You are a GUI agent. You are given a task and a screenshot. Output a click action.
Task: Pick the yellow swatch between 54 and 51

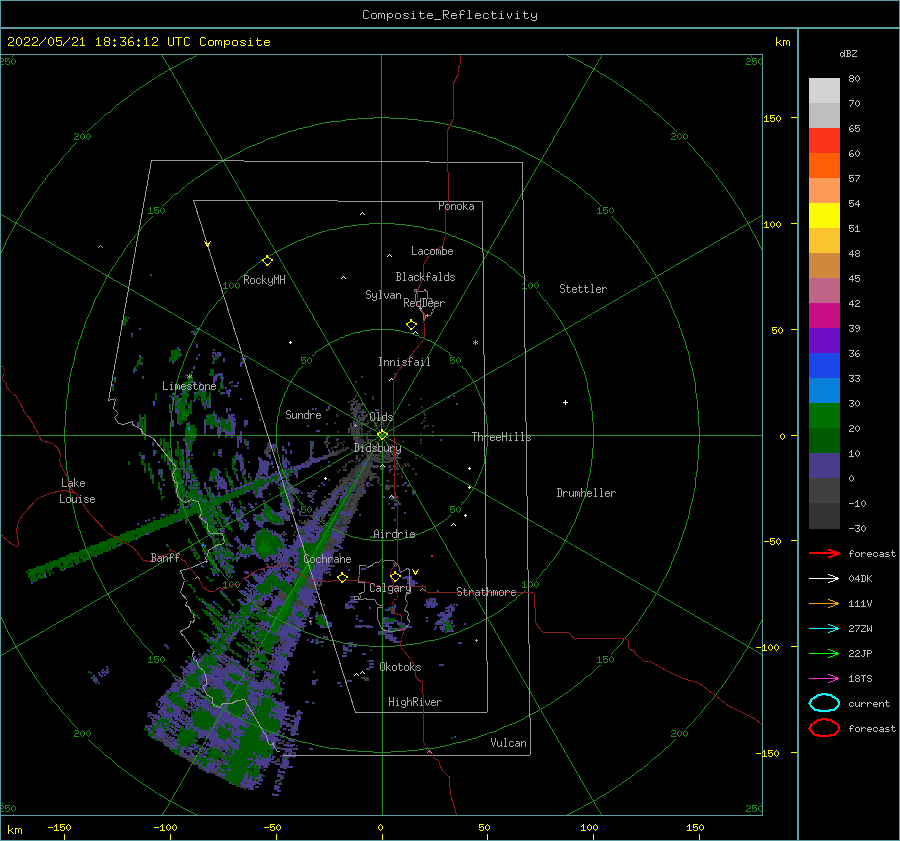[x=824, y=215]
